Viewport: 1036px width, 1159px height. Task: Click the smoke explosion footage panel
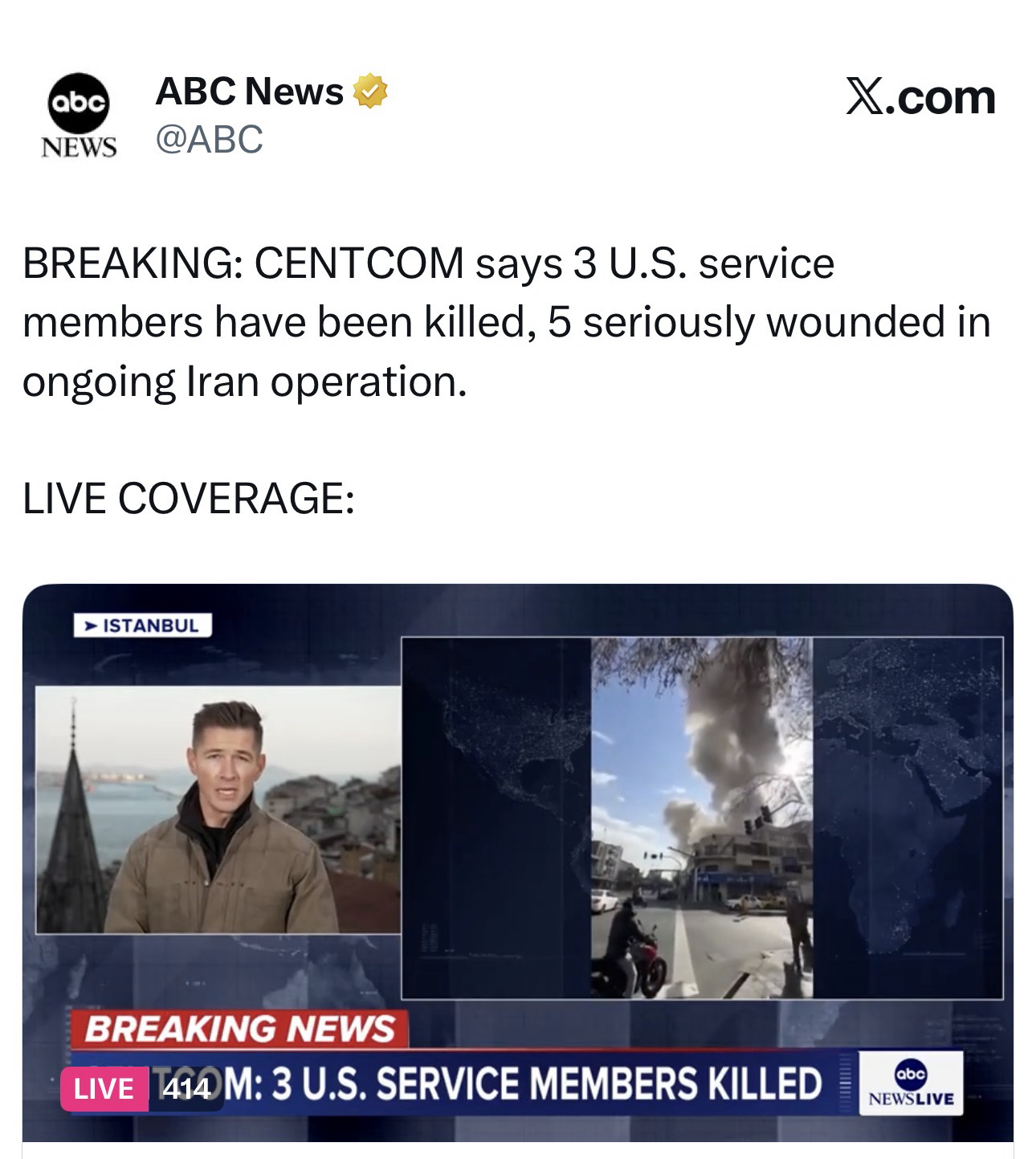(x=702, y=818)
